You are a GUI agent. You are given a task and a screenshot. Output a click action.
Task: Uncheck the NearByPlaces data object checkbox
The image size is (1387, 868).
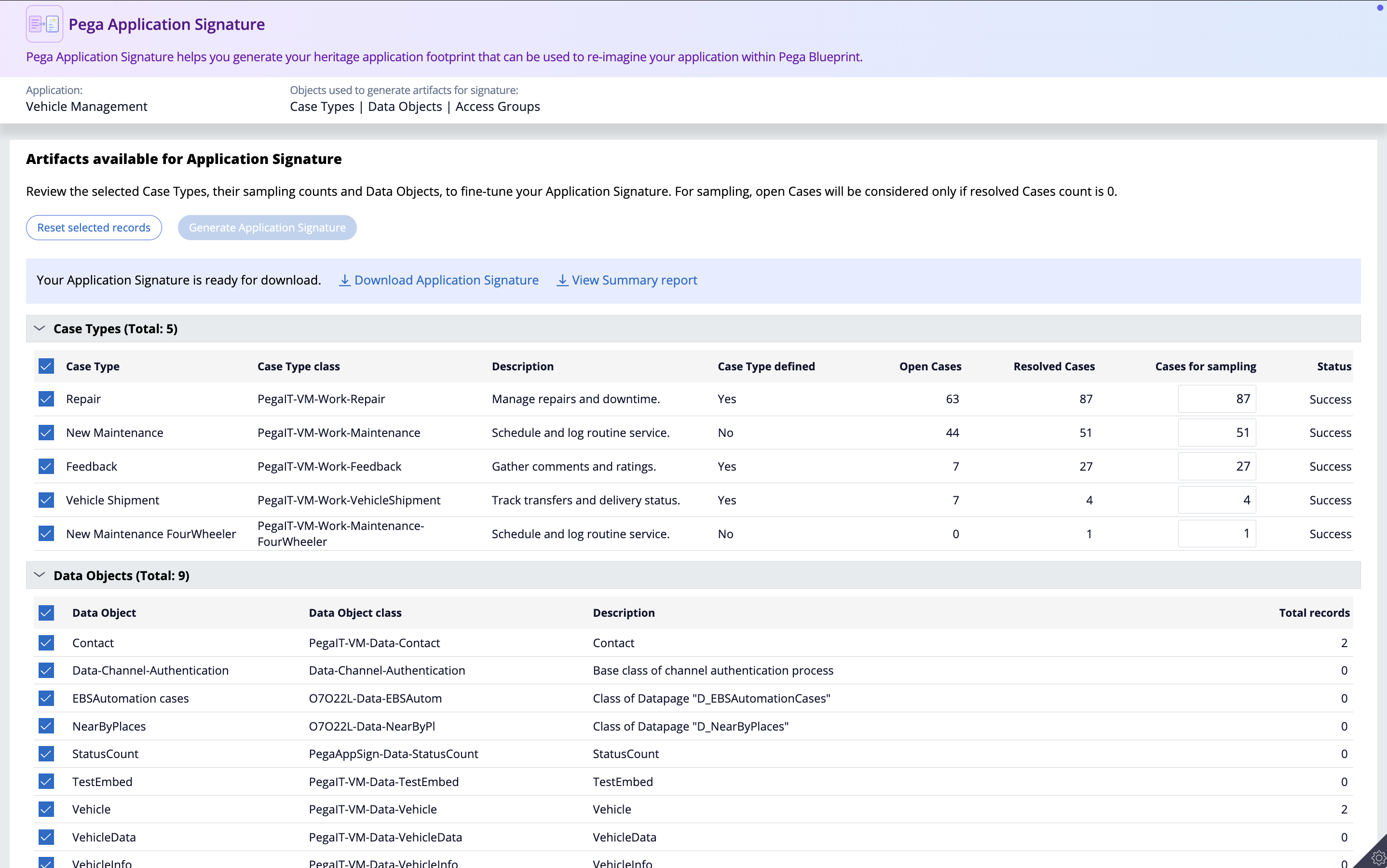pyautogui.click(x=46, y=726)
